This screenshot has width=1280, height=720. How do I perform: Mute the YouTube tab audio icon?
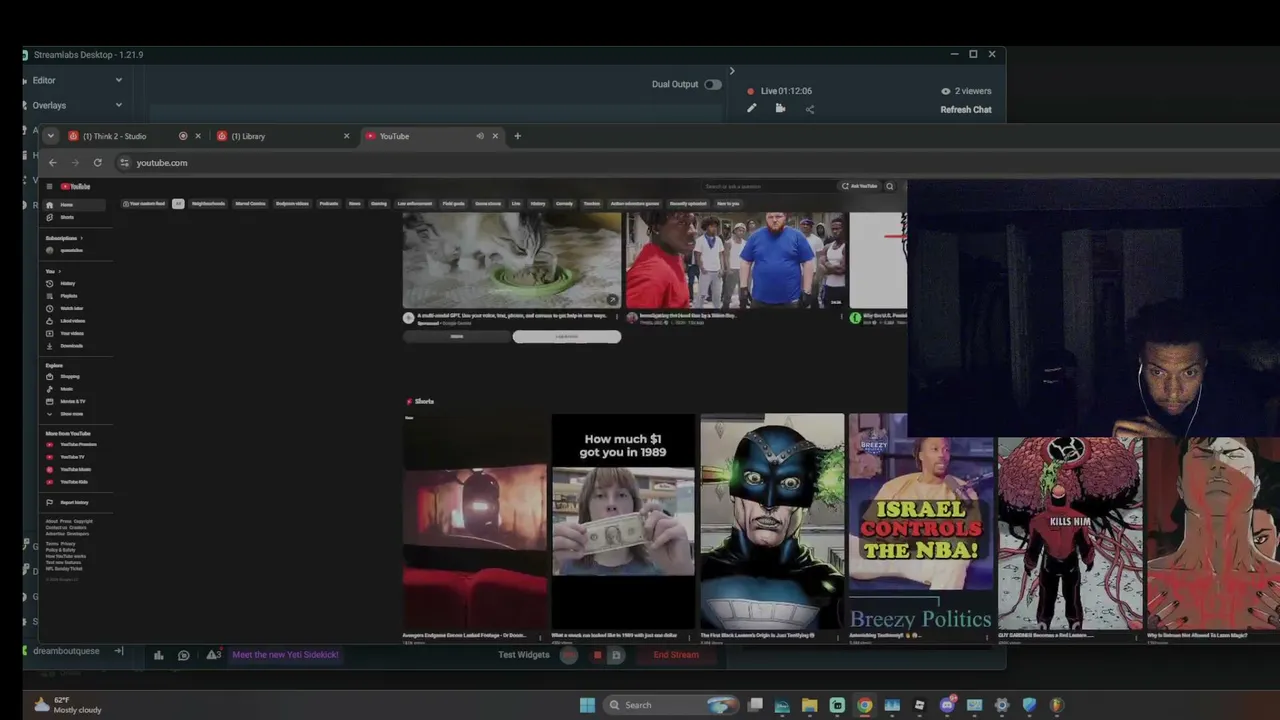point(480,136)
